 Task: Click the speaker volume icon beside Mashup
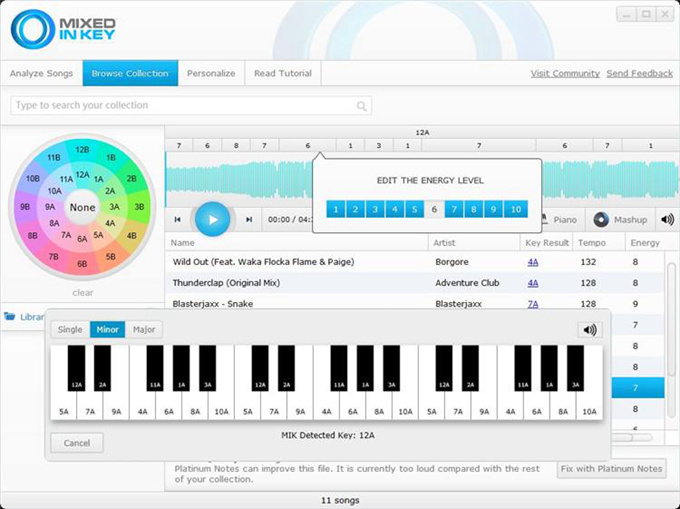(667, 219)
